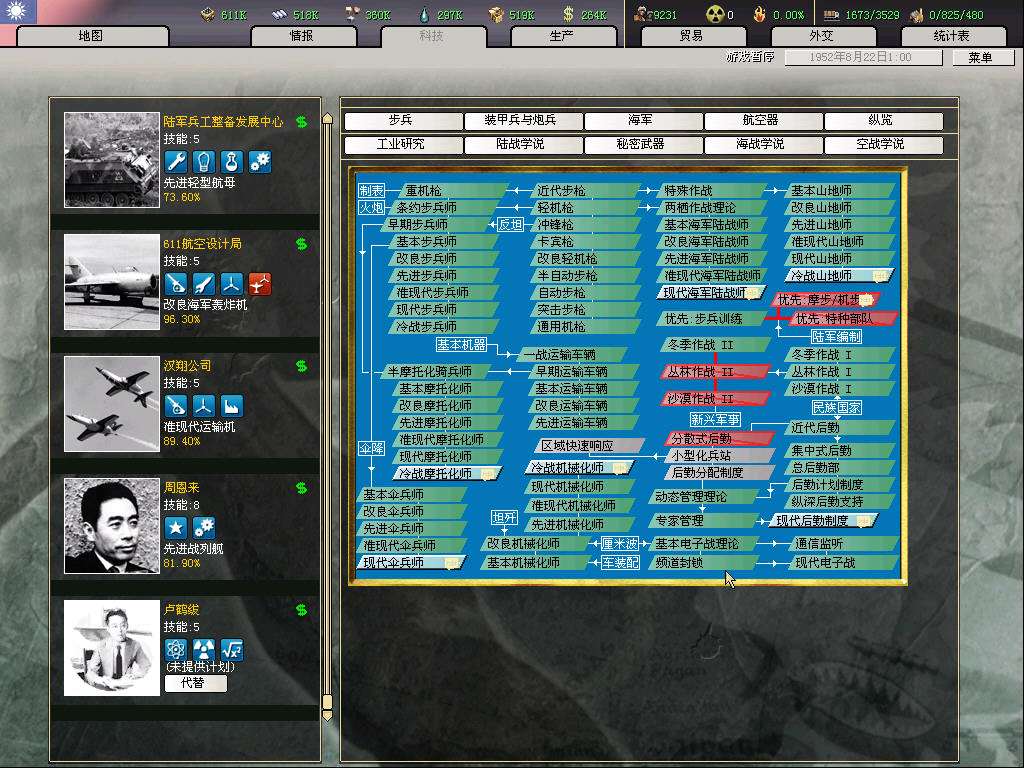Click the red aircraft icon for 611航空设计局
The width and height of the screenshot is (1024, 768).
coord(260,284)
